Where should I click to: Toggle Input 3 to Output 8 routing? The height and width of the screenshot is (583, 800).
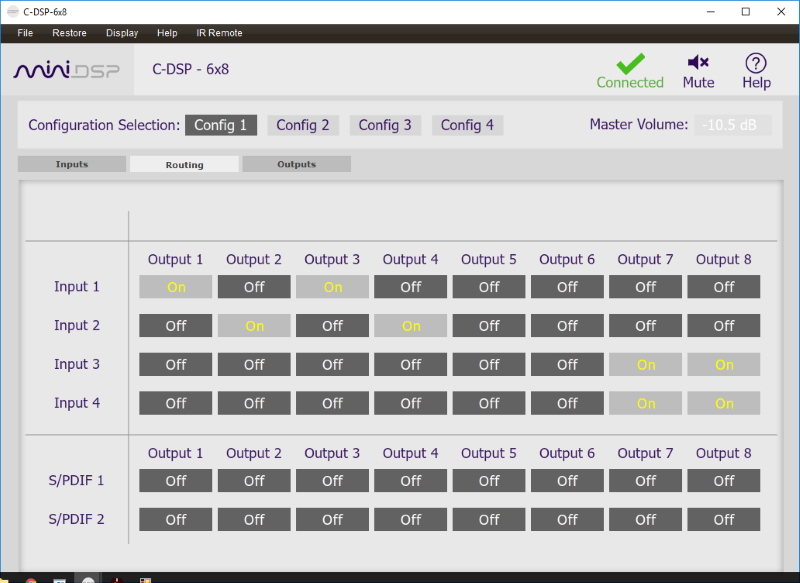pos(723,365)
